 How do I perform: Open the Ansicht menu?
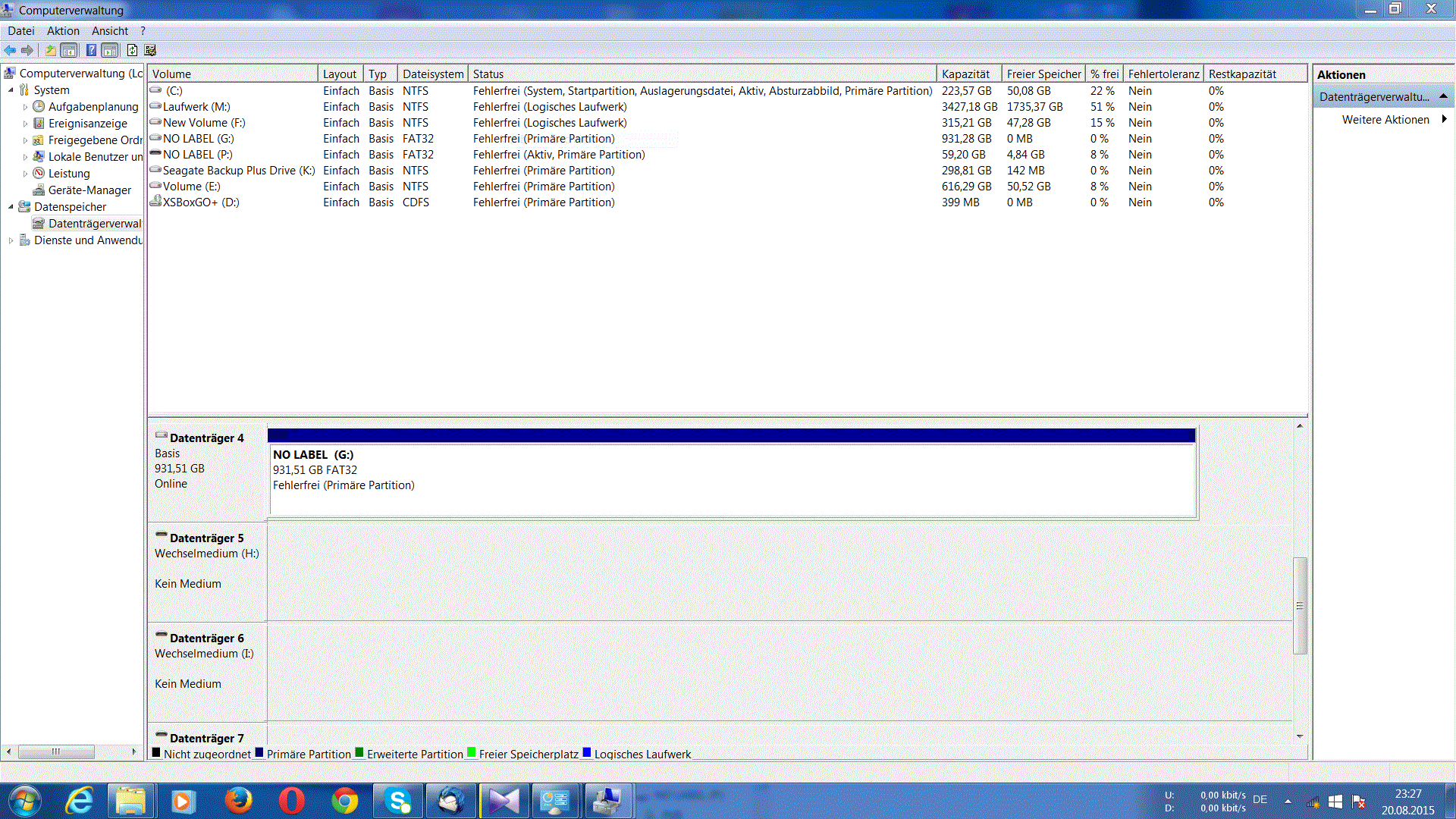pos(110,31)
